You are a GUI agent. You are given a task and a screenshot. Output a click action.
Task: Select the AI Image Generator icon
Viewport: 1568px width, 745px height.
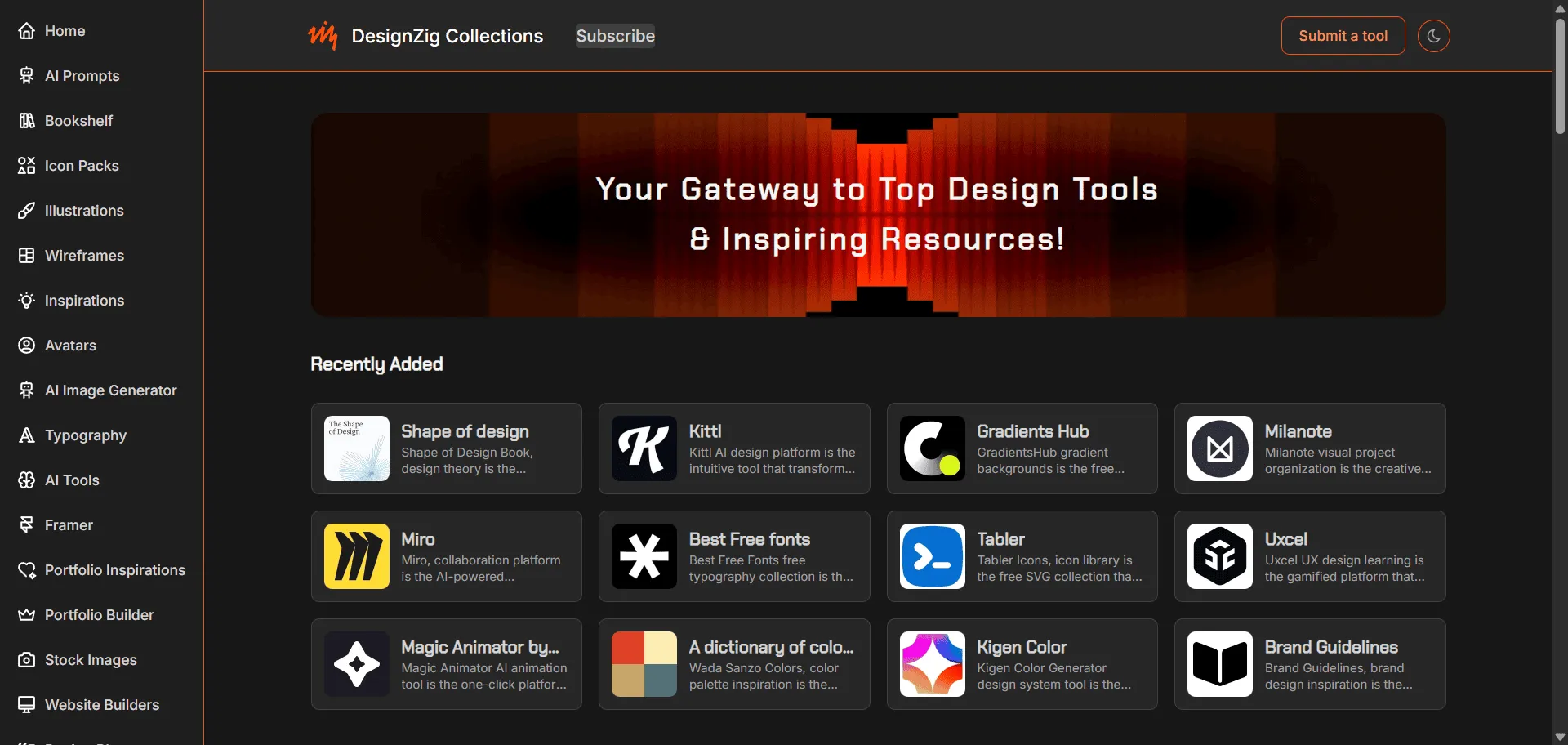tap(27, 390)
